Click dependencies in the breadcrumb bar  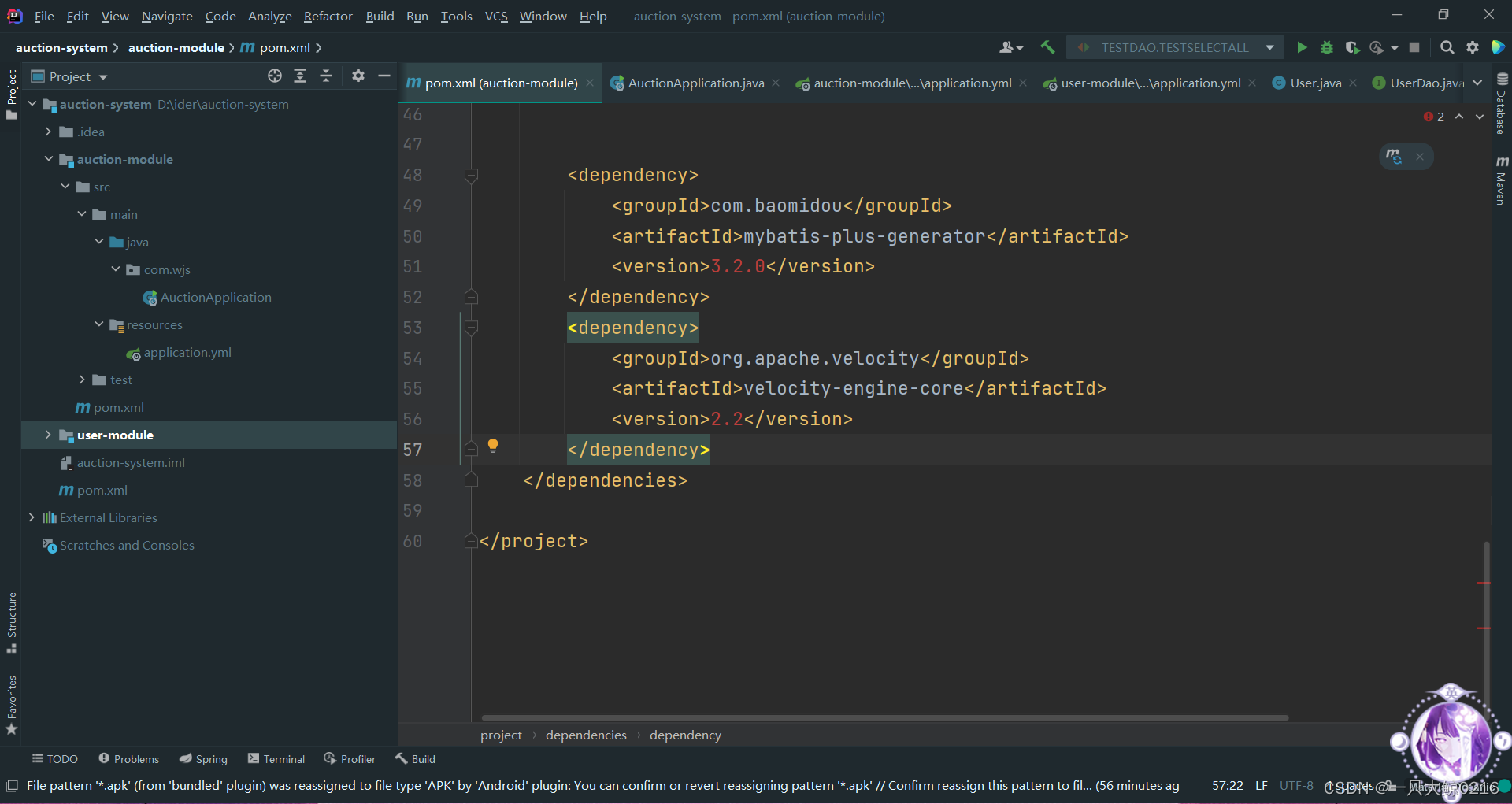click(586, 735)
